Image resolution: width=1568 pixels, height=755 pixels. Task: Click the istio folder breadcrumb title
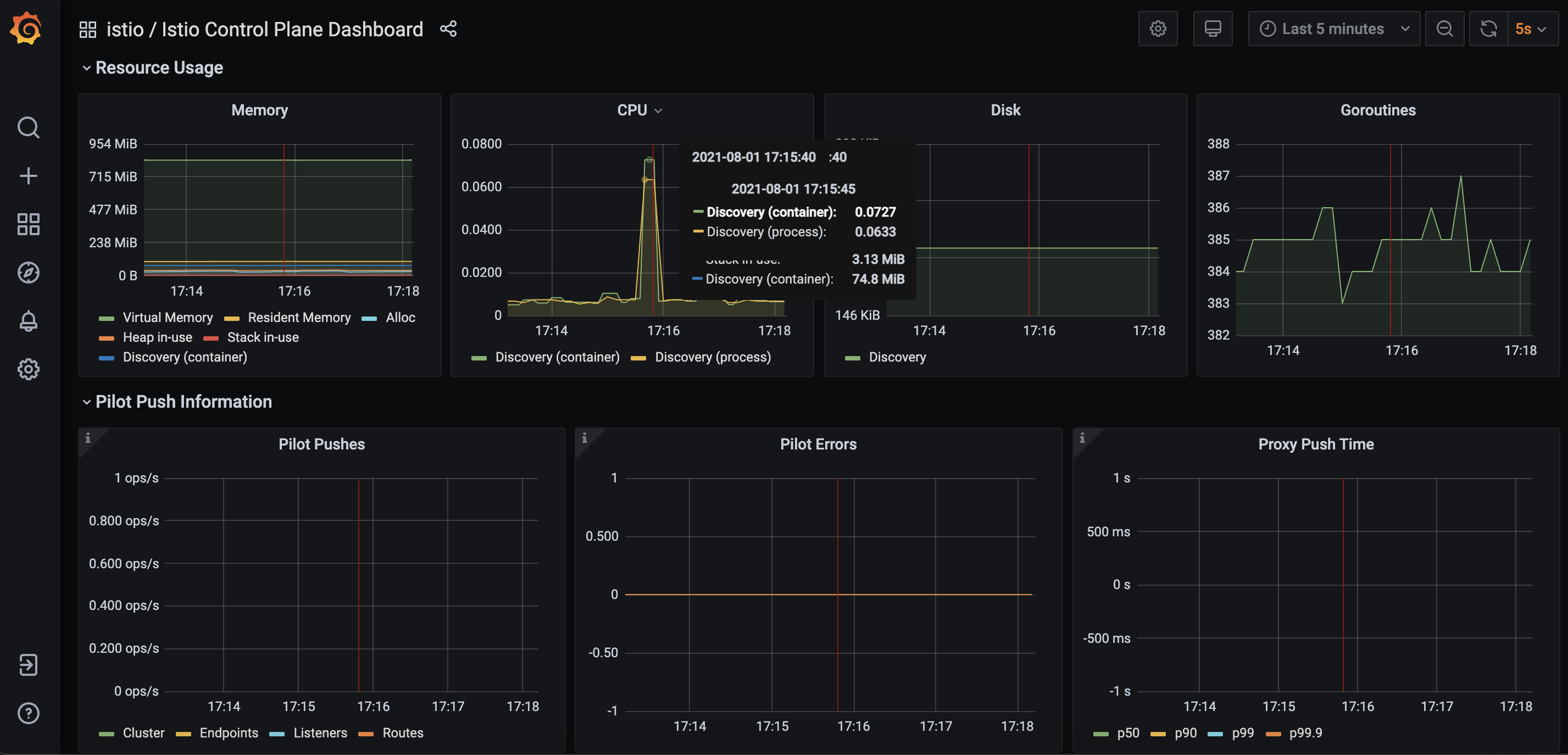tap(125, 29)
